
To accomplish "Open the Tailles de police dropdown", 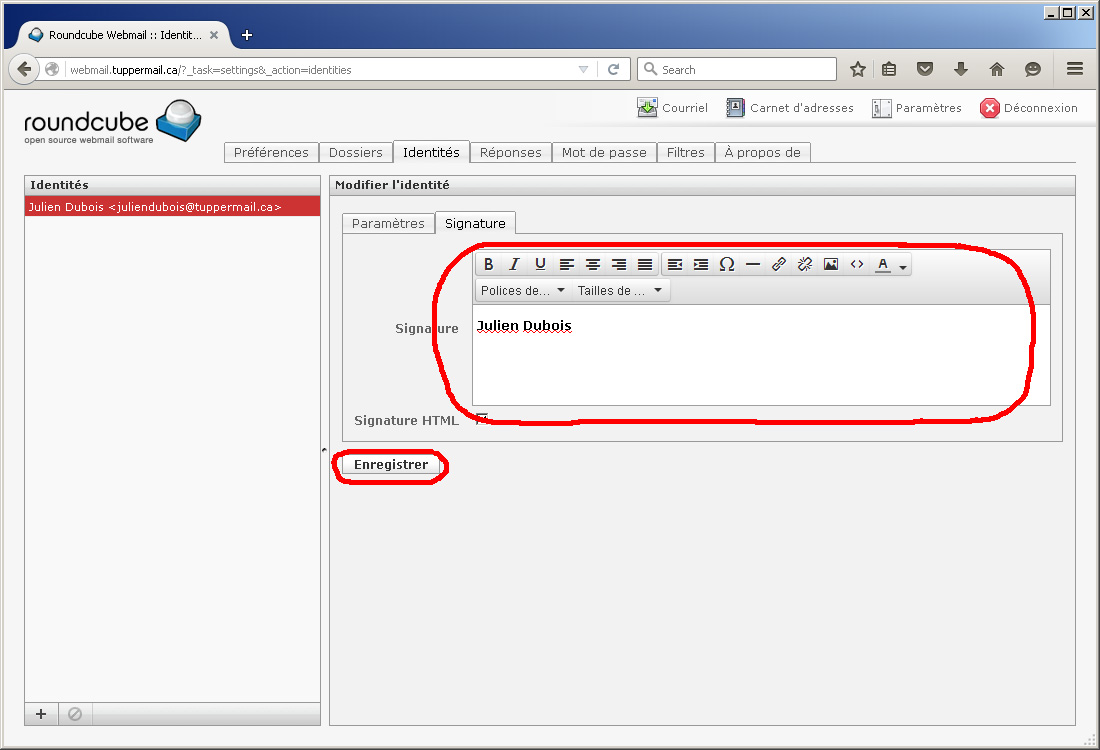I will click(619, 291).
